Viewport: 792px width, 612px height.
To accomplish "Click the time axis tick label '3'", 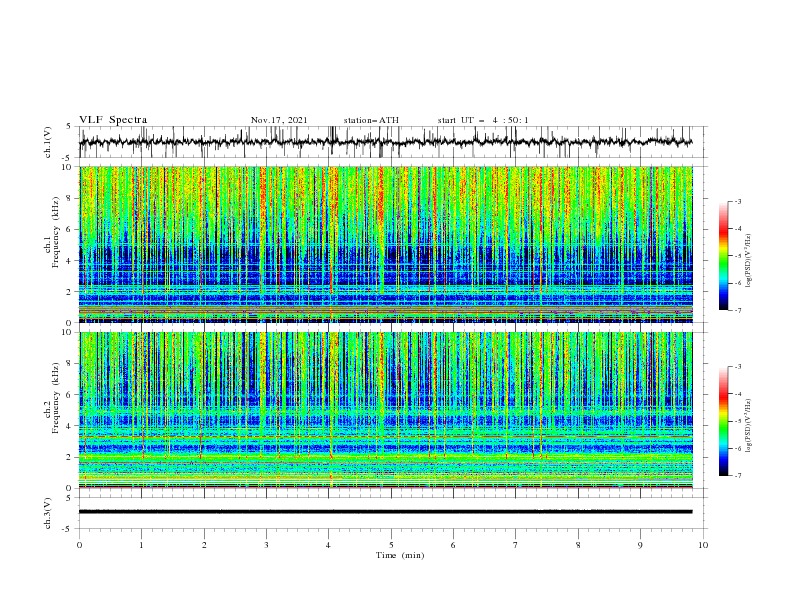I will (x=266, y=545).
